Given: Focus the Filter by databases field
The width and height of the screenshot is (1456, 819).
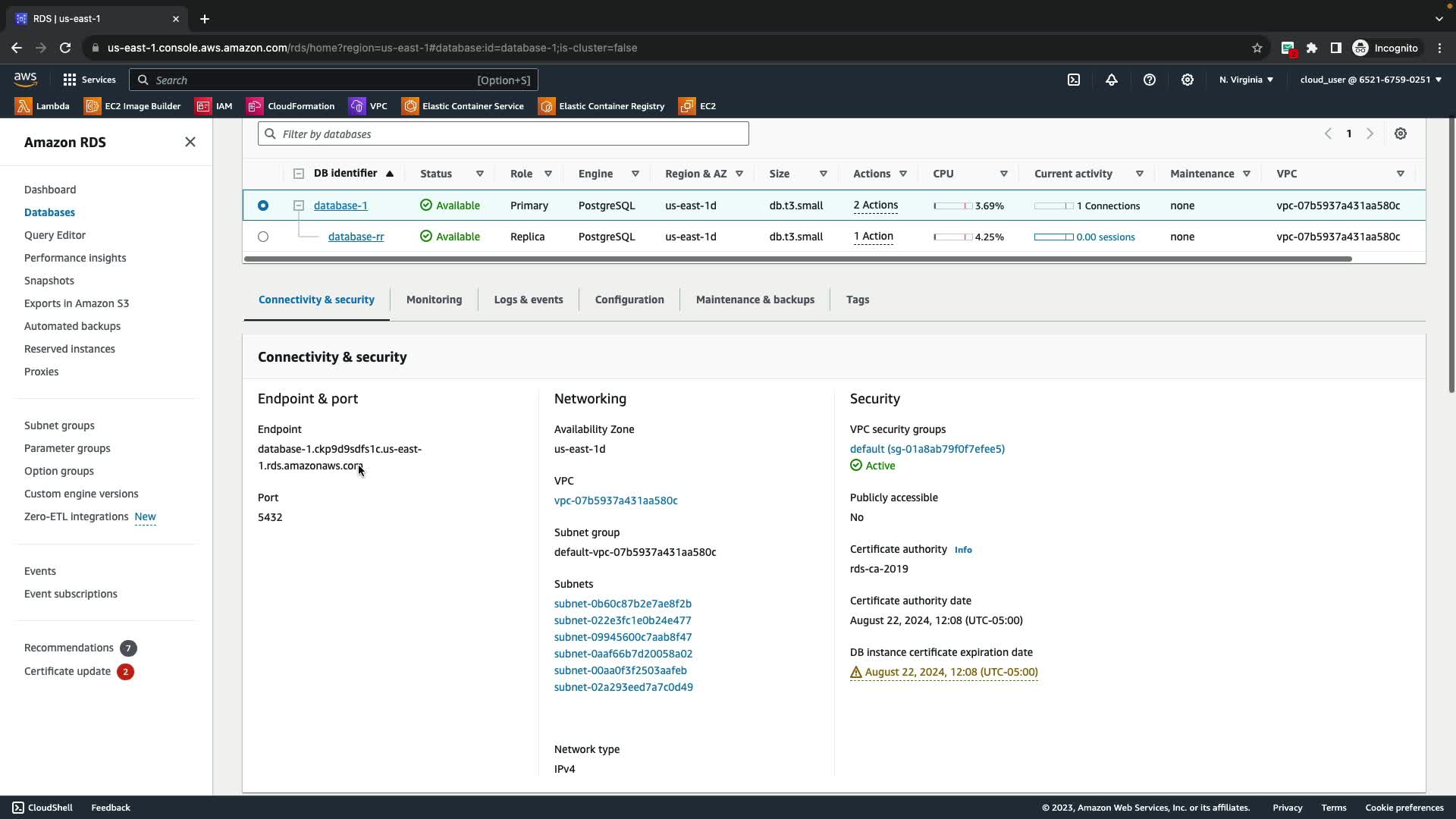Looking at the screenshot, I should [504, 134].
